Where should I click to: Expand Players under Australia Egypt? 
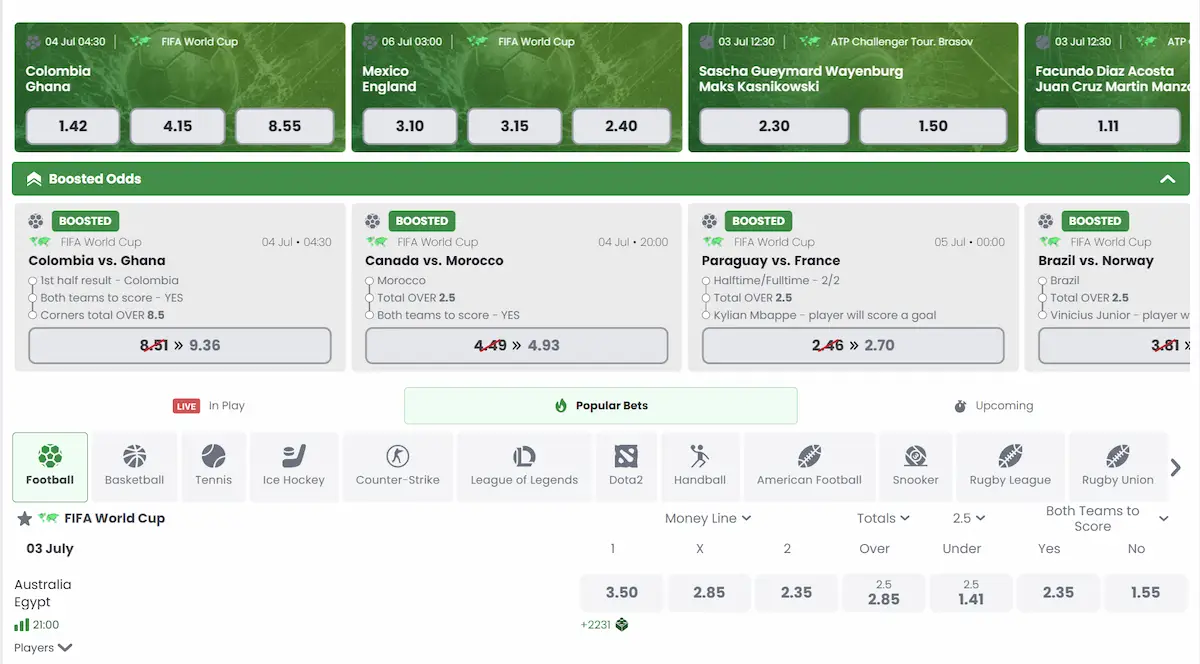(x=43, y=648)
